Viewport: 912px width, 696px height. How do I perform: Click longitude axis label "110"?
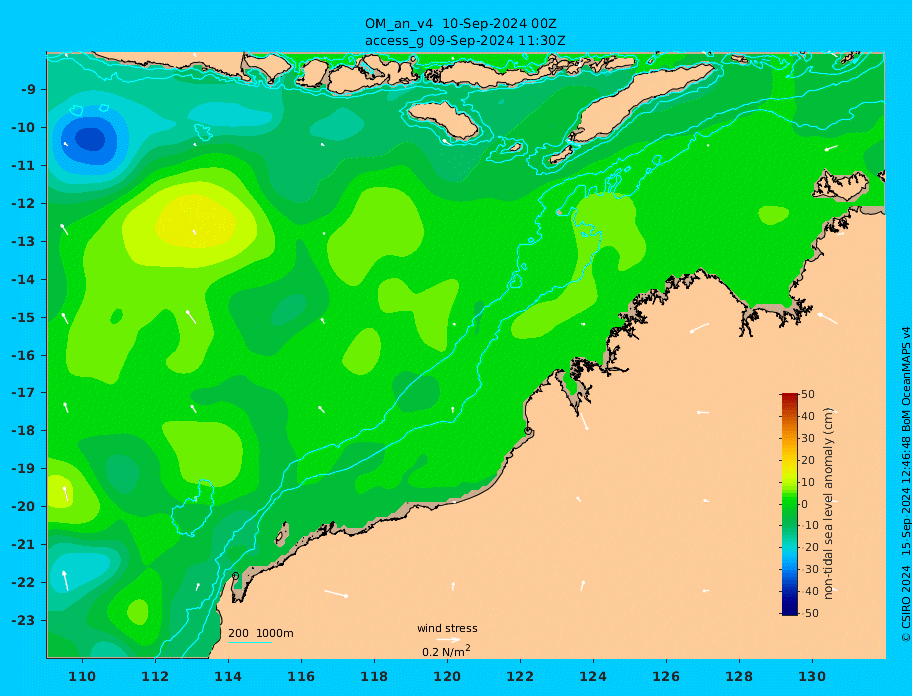click(83, 676)
